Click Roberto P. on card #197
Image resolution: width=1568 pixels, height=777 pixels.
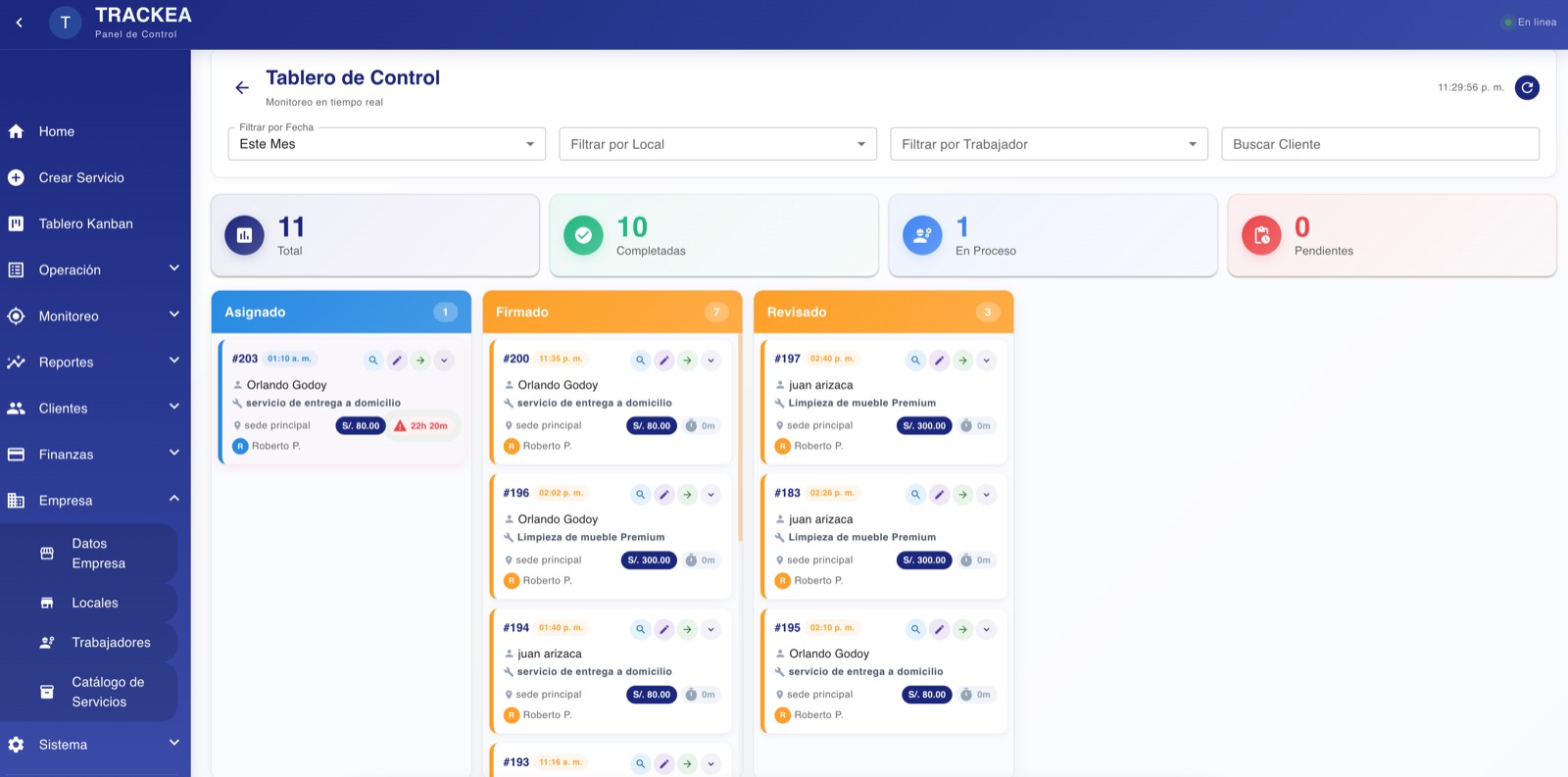tap(818, 446)
